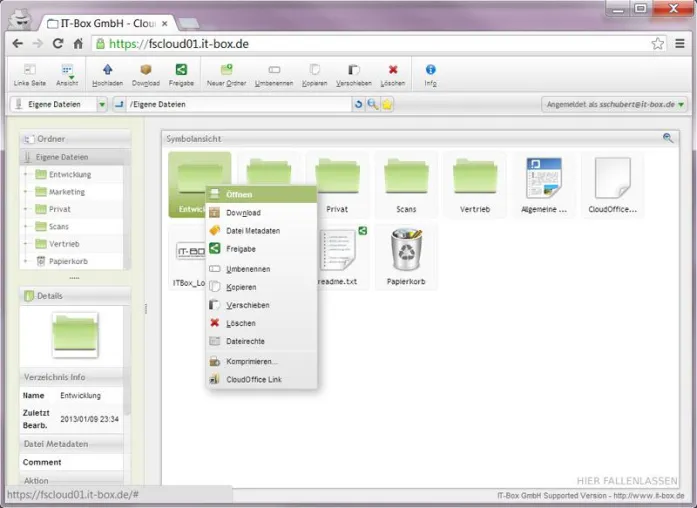Click the Kopieren toolbar icon

click(x=315, y=75)
